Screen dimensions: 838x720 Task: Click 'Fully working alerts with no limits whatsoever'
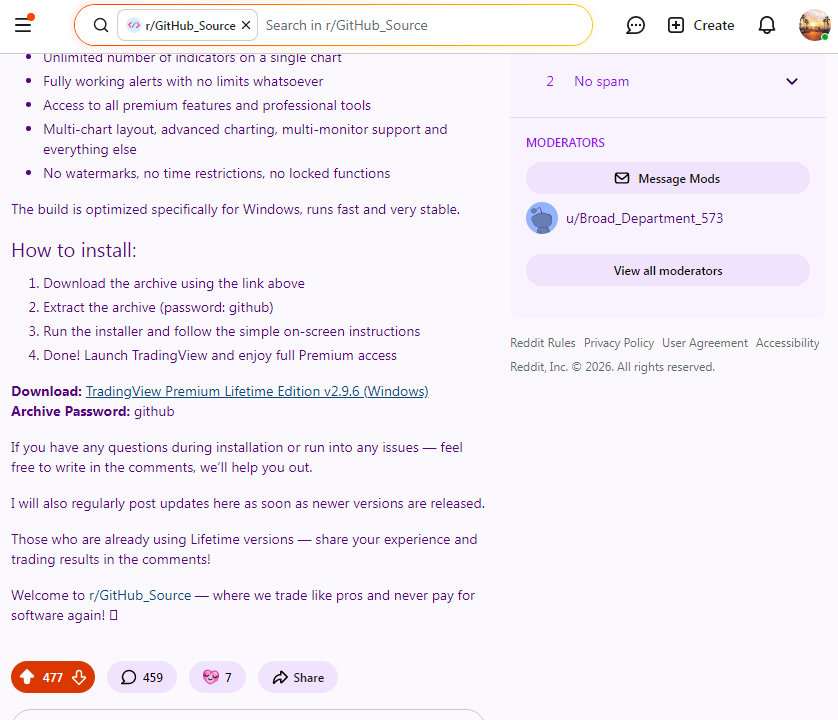[183, 81]
